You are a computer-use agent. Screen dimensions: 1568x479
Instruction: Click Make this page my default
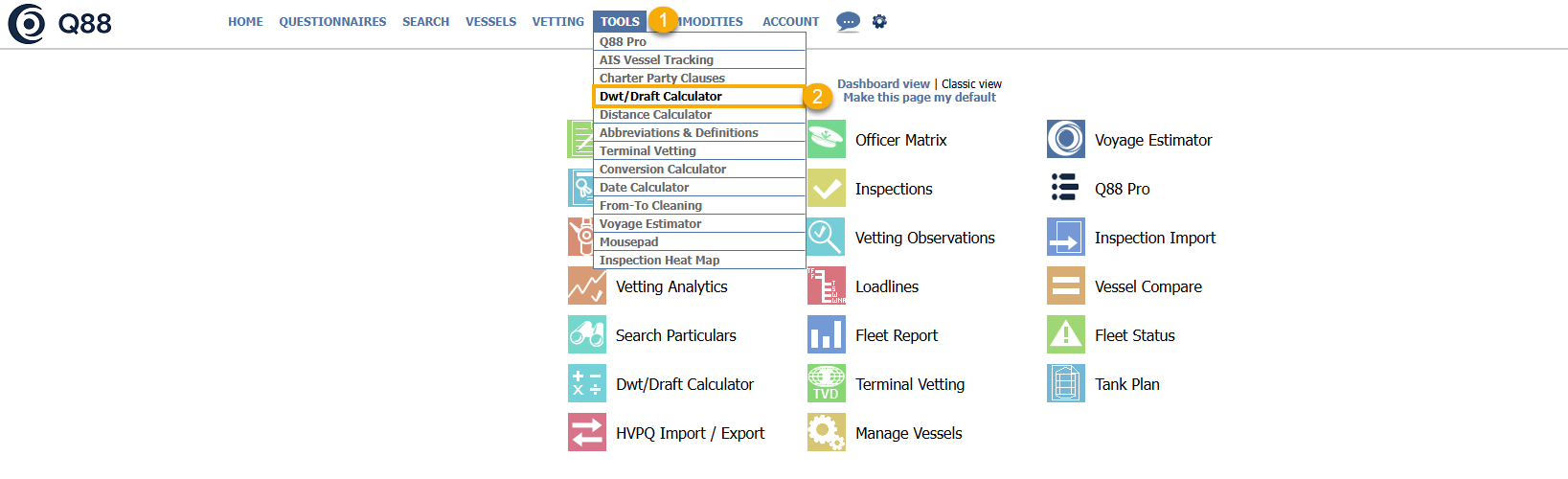(919, 98)
